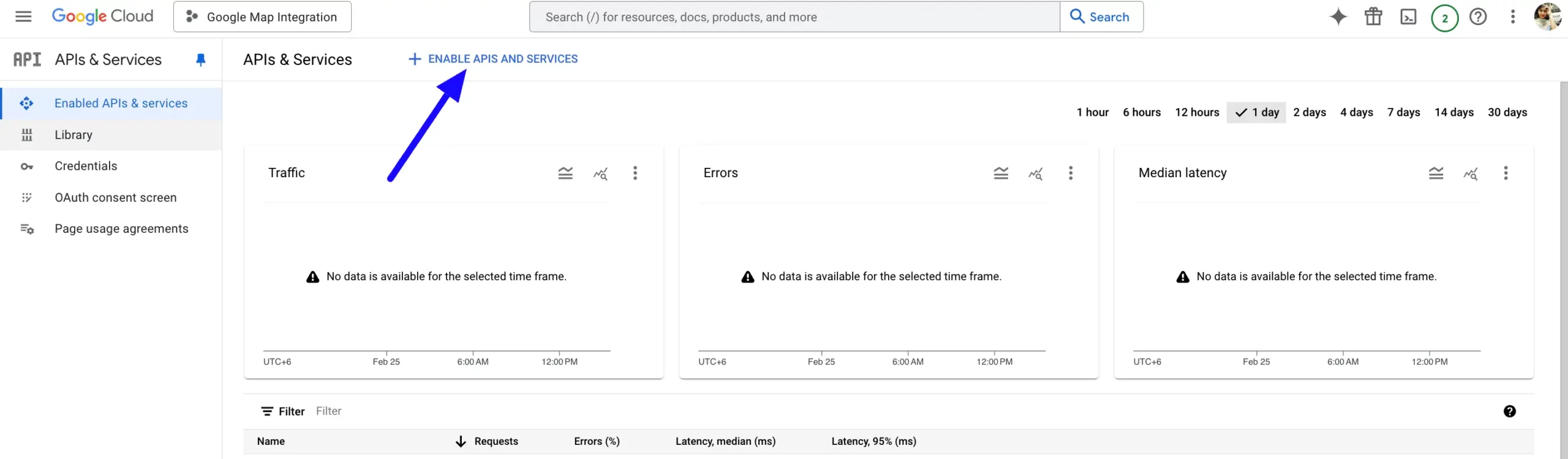Viewport: 1568px width, 459px height.
Task: Select the 2 days time range
Action: pos(1310,112)
